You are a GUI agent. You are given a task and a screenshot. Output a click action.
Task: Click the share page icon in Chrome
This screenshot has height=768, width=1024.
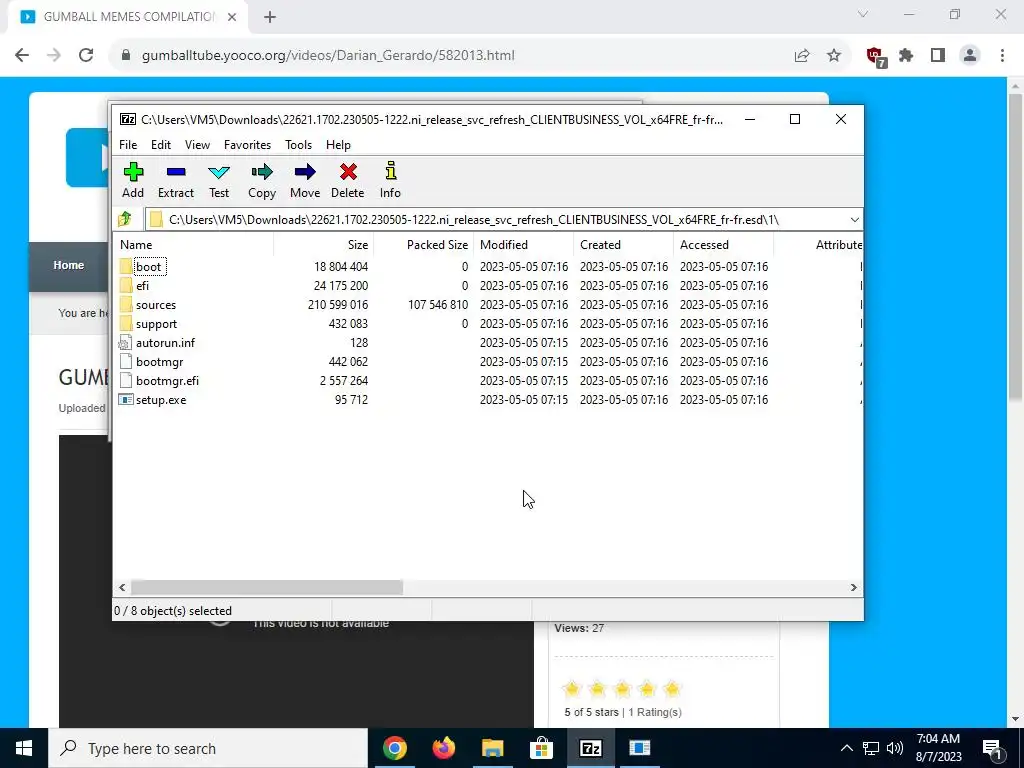coord(802,56)
